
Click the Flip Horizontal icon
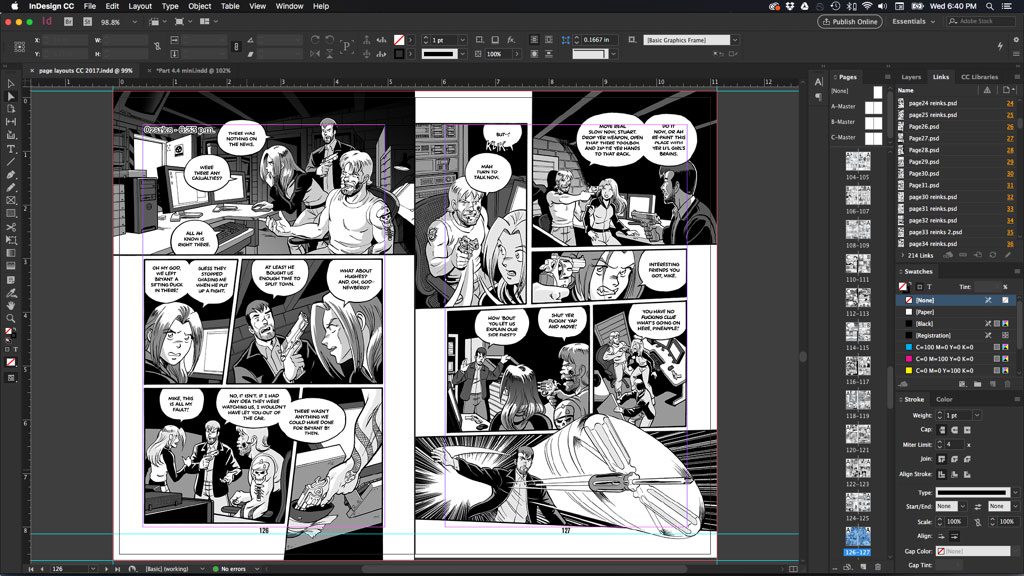coord(315,54)
